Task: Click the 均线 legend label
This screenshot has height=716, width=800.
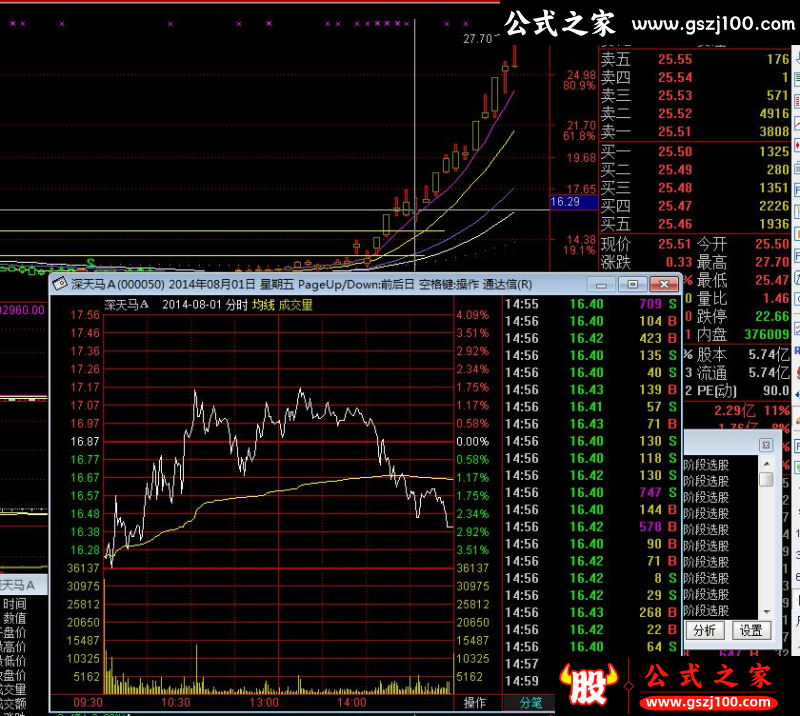Action: click(x=263, y=305)
